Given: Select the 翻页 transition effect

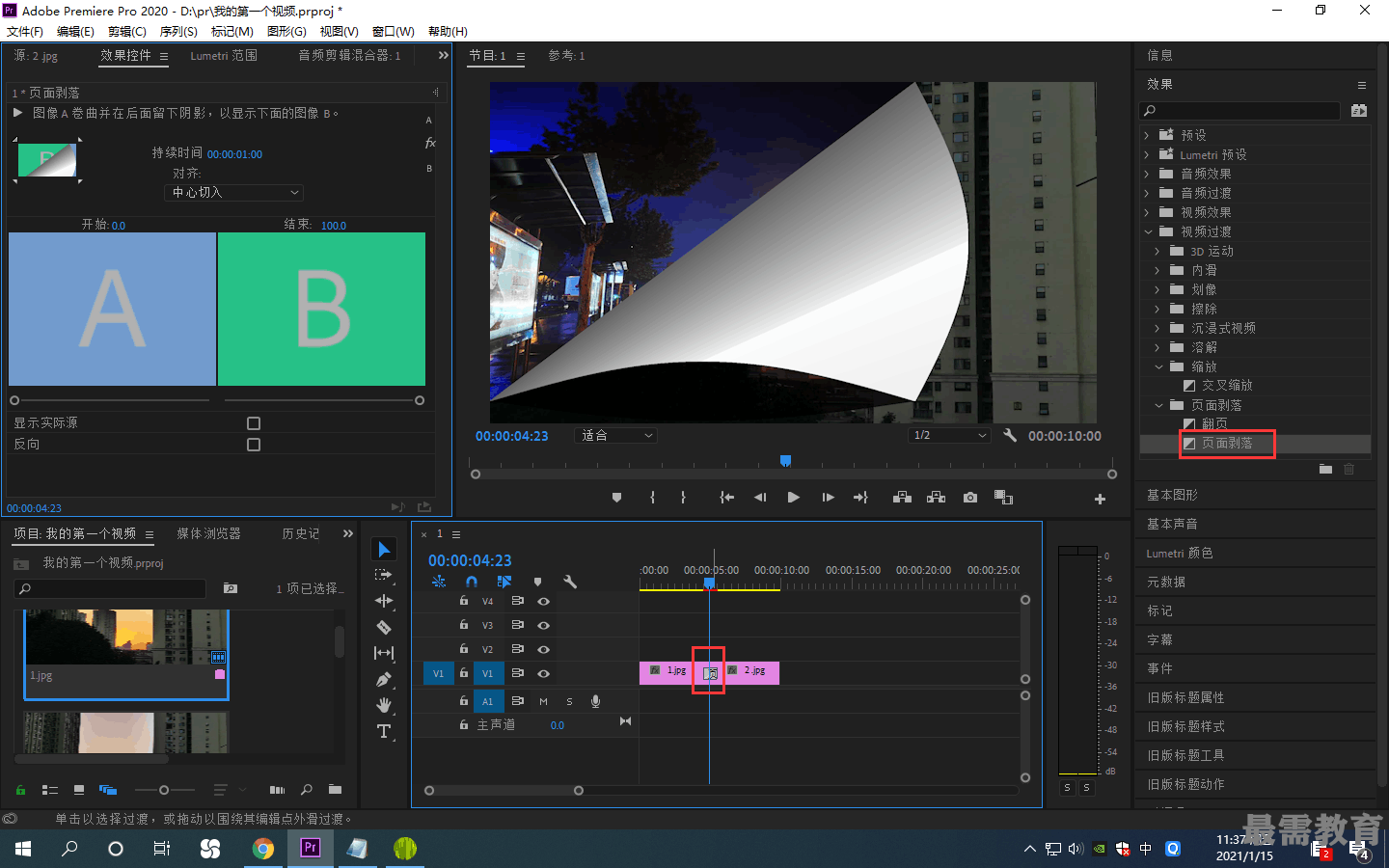Looking at the screenshot, I should [x=1214, y=423].
